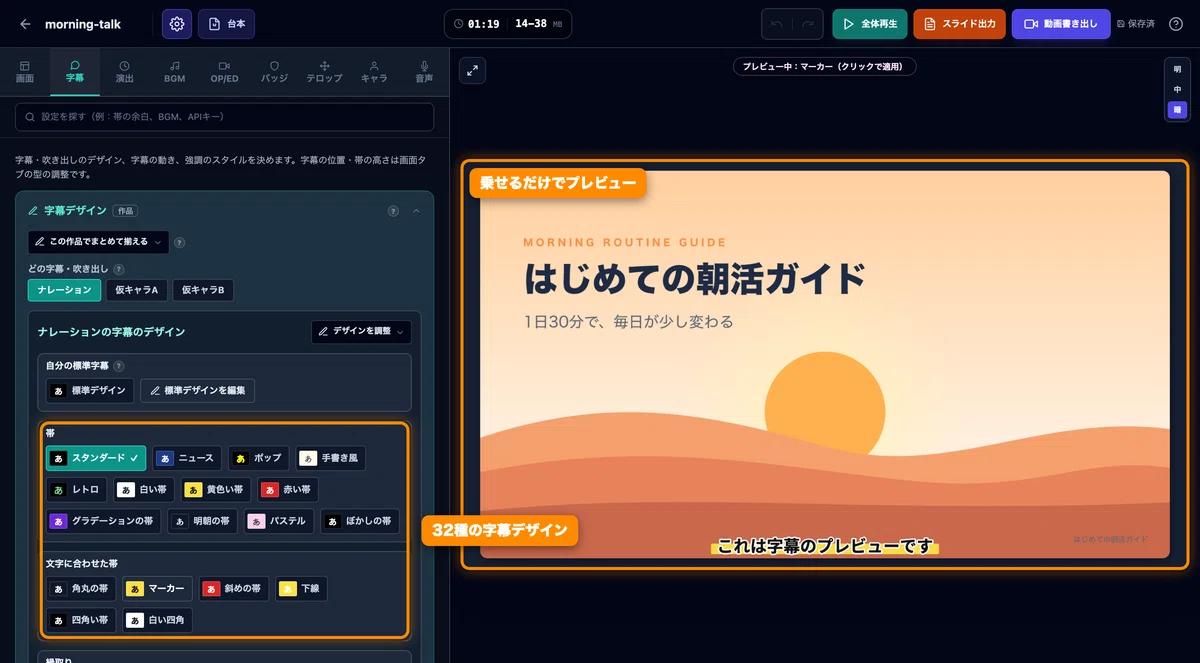1200x663 pixels.
Task: Set preview brightness to 明
Action: pyautogui.click(x=1177, y=70)
